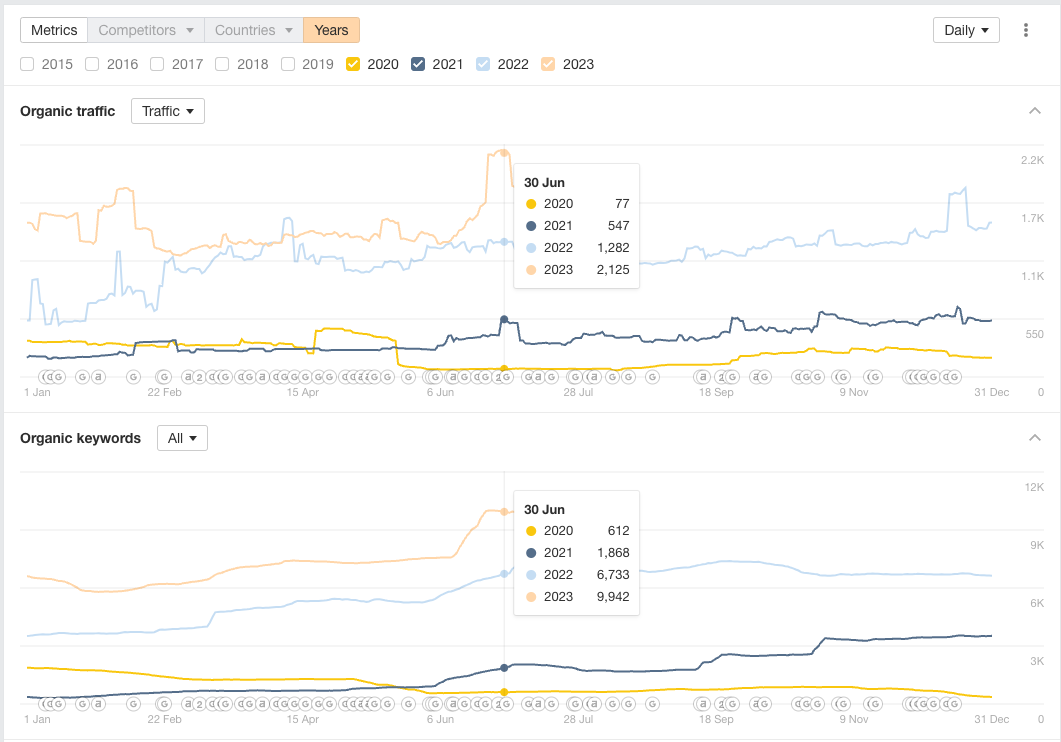Click the '2' marker beside 18 Sep in Organic traffic chart
This screenshot has height=742, width=1061.
721,377
